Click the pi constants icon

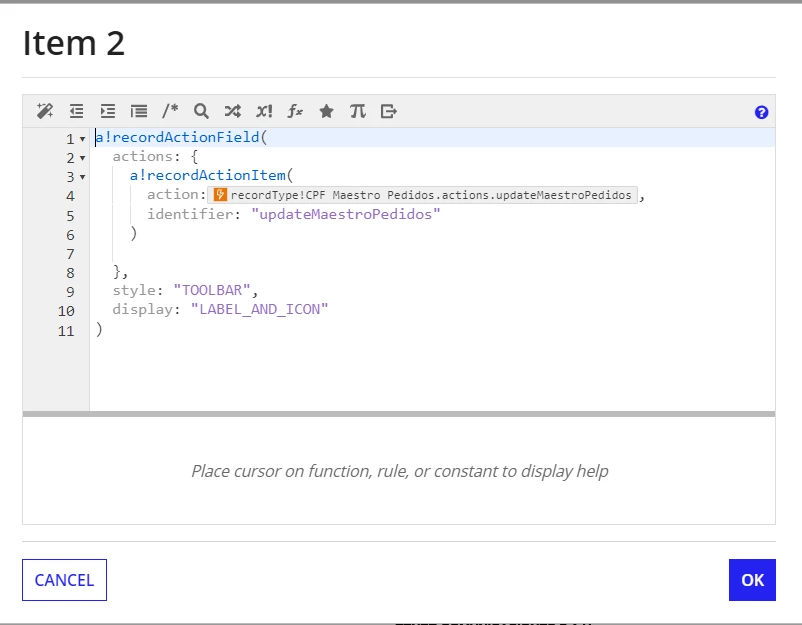point(358,111)
